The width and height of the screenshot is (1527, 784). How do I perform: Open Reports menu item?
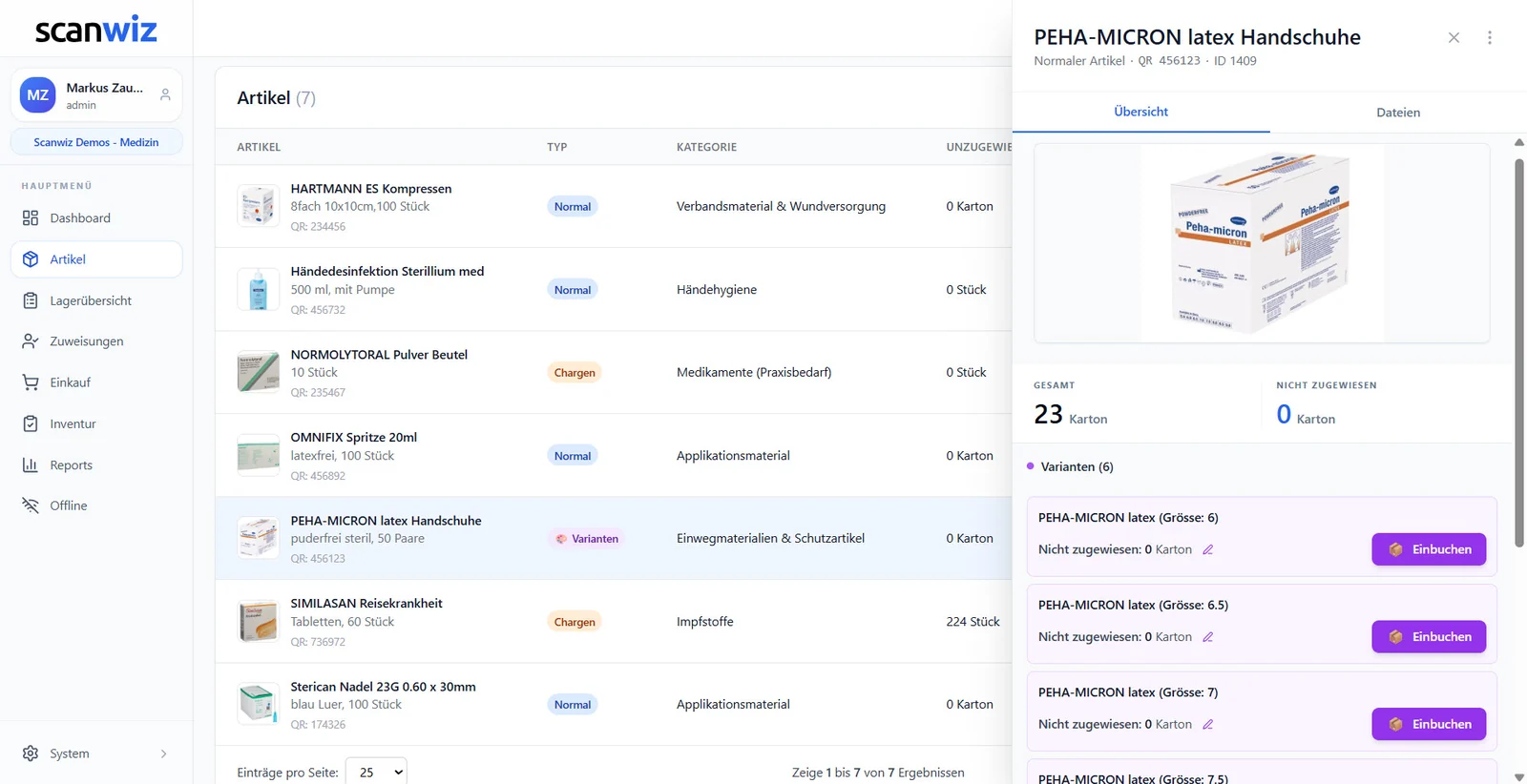point(96,465)
